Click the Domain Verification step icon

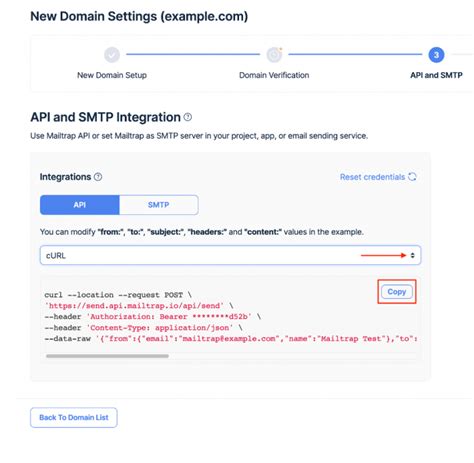[x=274, y=55]
